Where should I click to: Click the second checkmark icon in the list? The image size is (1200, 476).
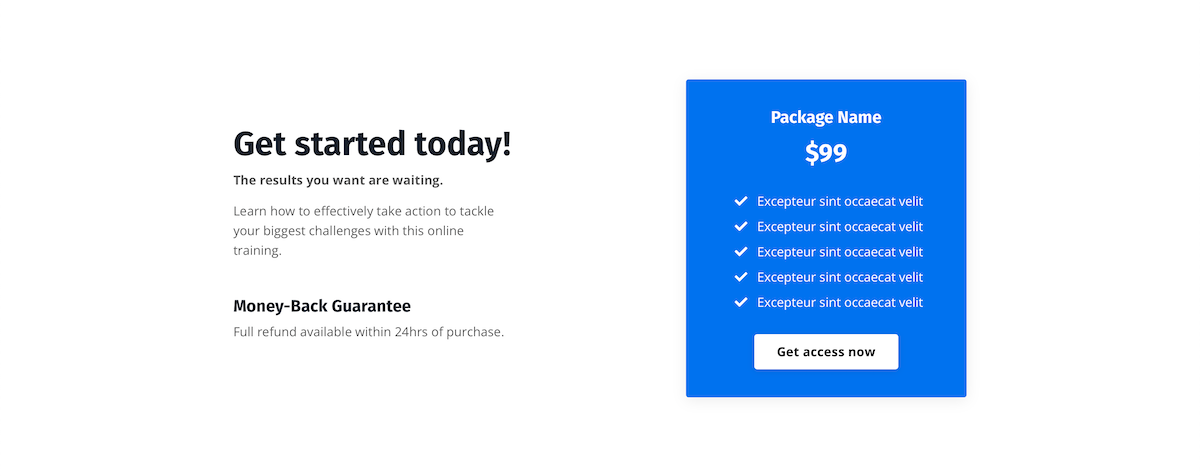pos(741,226)
